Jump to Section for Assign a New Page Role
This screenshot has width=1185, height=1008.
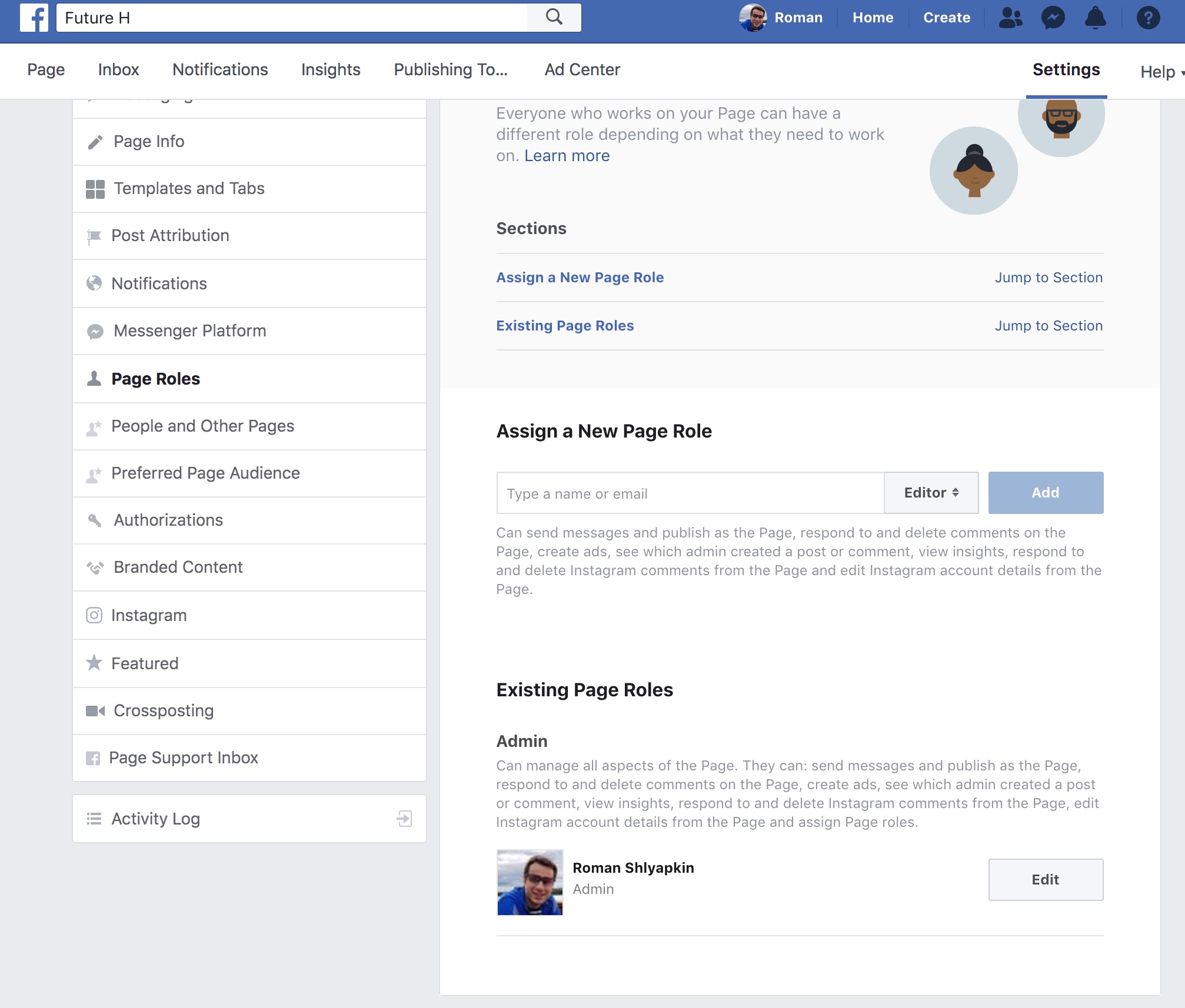pyautogui.click(x=1048, y=278)
